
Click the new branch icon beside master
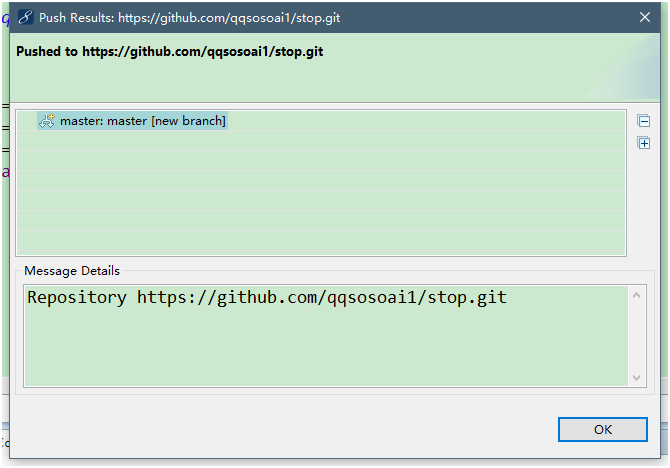[x=47, y=121]
